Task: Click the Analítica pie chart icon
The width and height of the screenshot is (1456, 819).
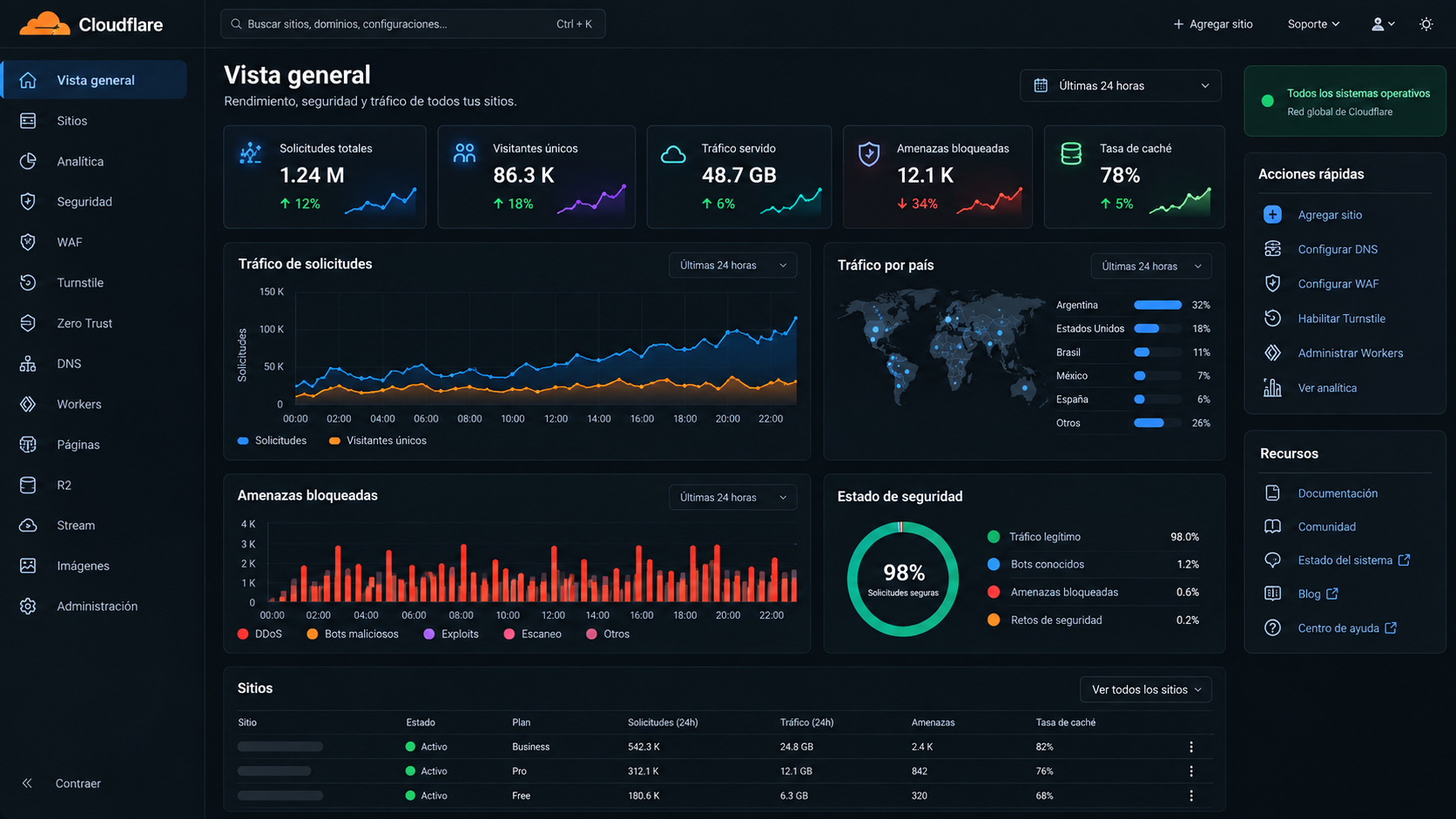Action: tap(28, 161)
